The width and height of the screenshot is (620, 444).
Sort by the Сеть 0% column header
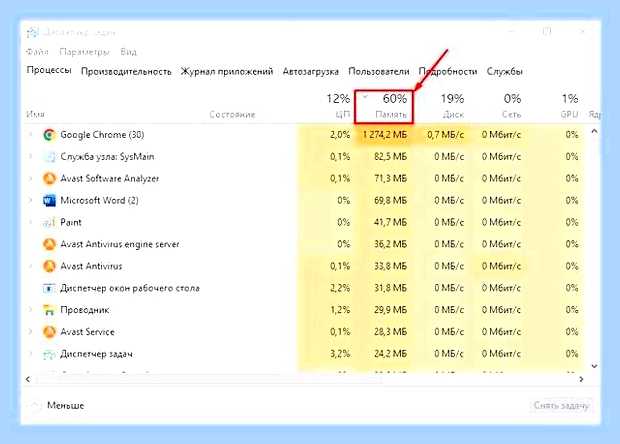coord(512,106)
